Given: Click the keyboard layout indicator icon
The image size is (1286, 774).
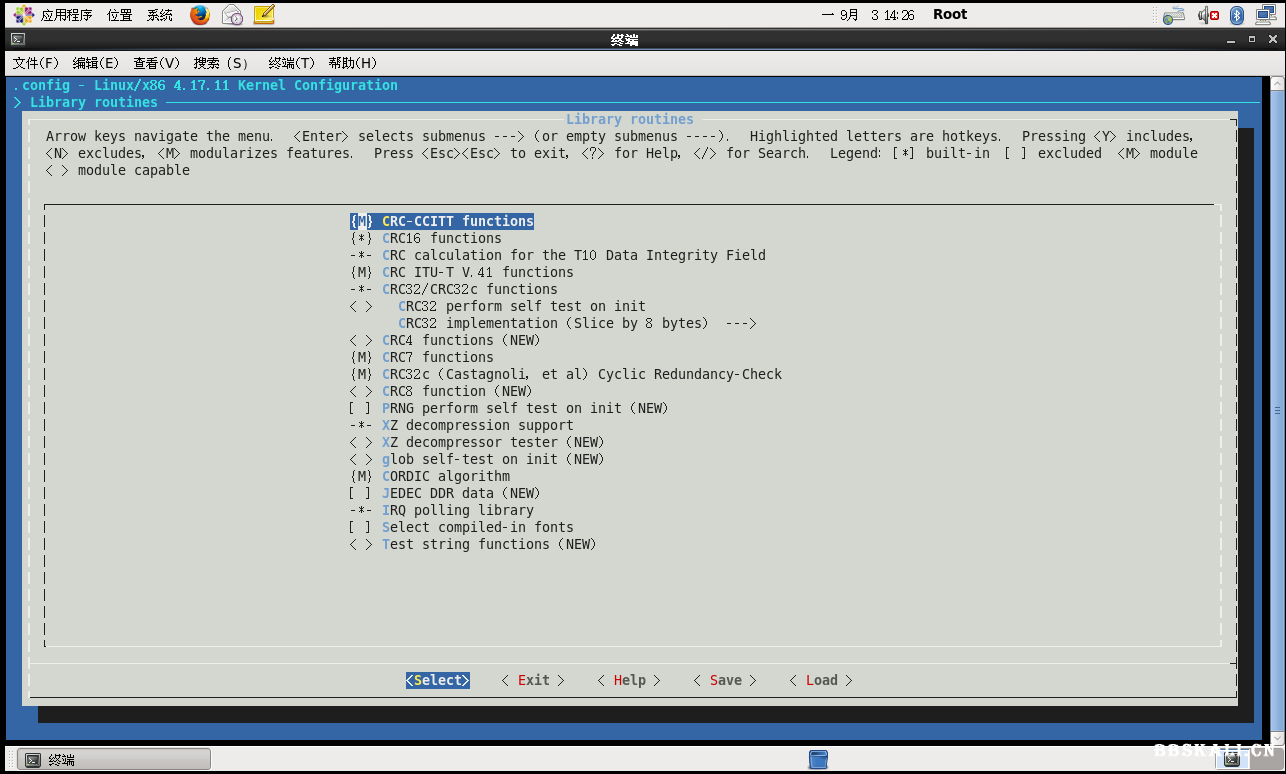Looking at the screenshot, I should click(x=1173, y=14).
